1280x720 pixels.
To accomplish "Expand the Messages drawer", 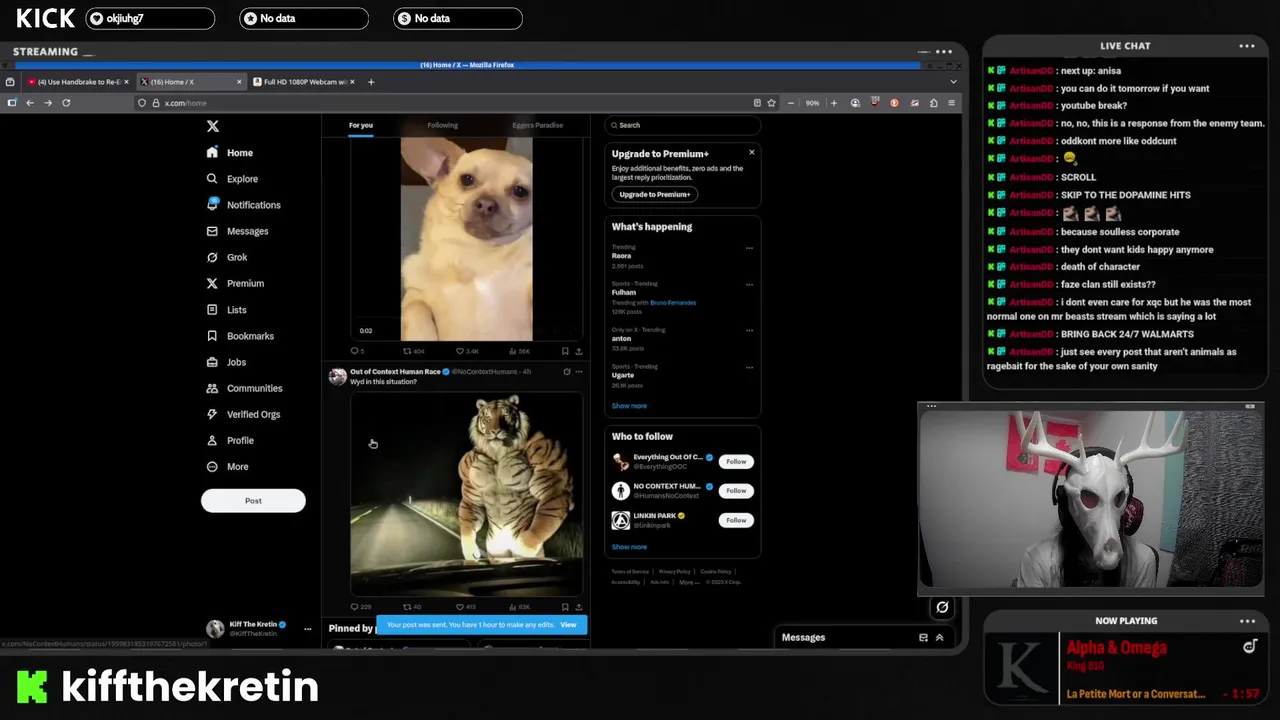I will [x=939, y=637].
